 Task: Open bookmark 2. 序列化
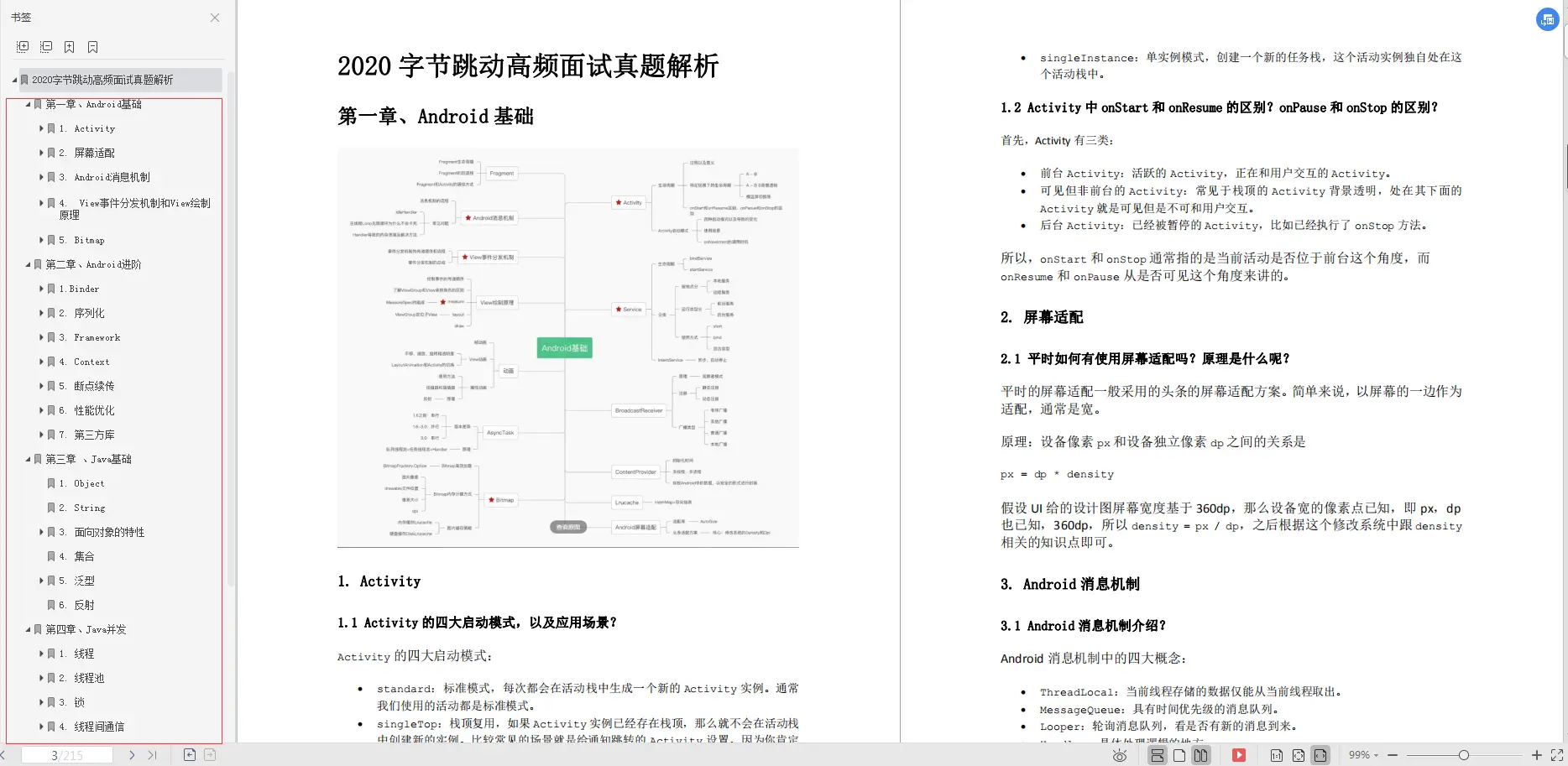point(82,313)
